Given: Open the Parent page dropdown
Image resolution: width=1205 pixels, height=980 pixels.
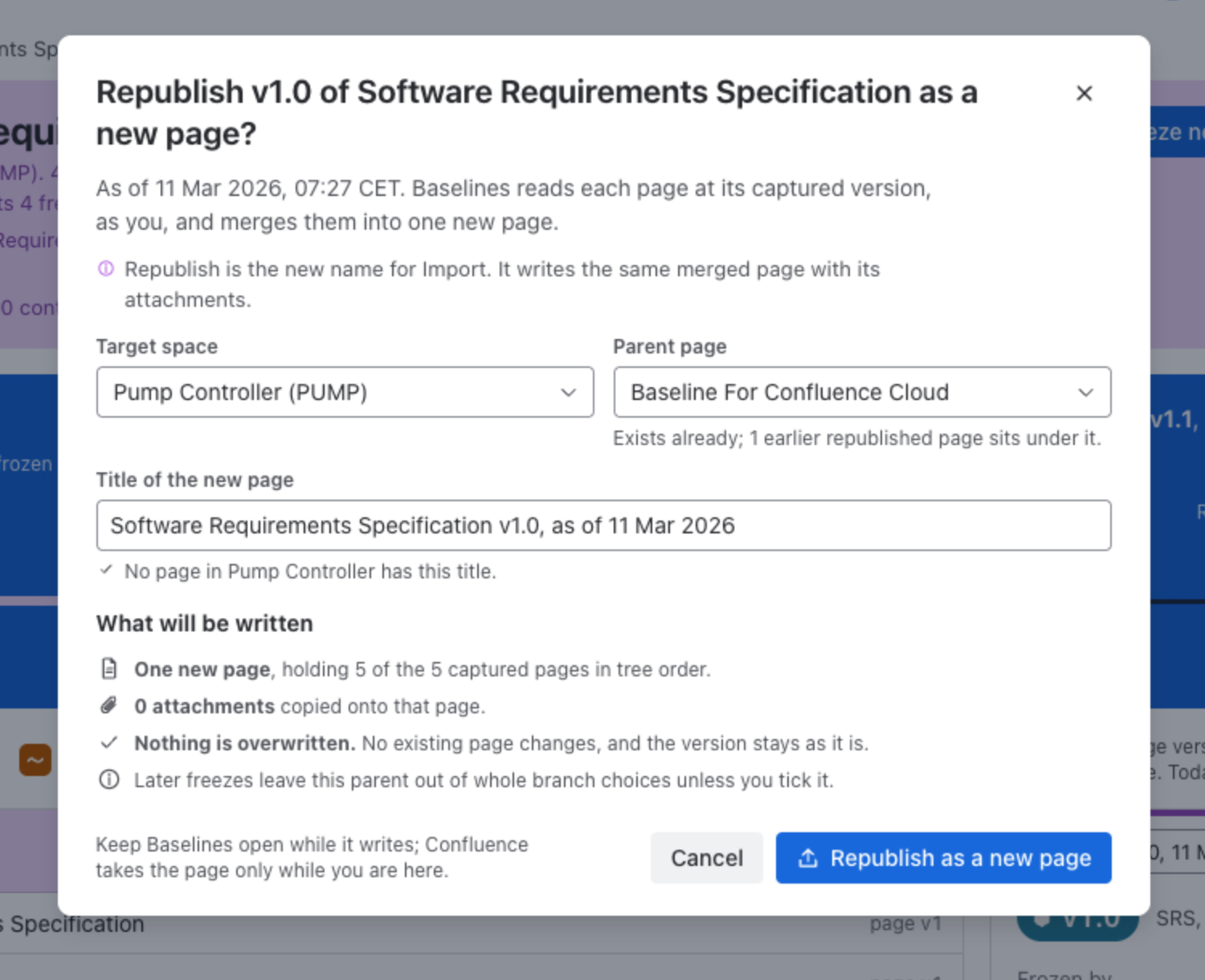Looking at the screenshot, I should click(862, 392).
